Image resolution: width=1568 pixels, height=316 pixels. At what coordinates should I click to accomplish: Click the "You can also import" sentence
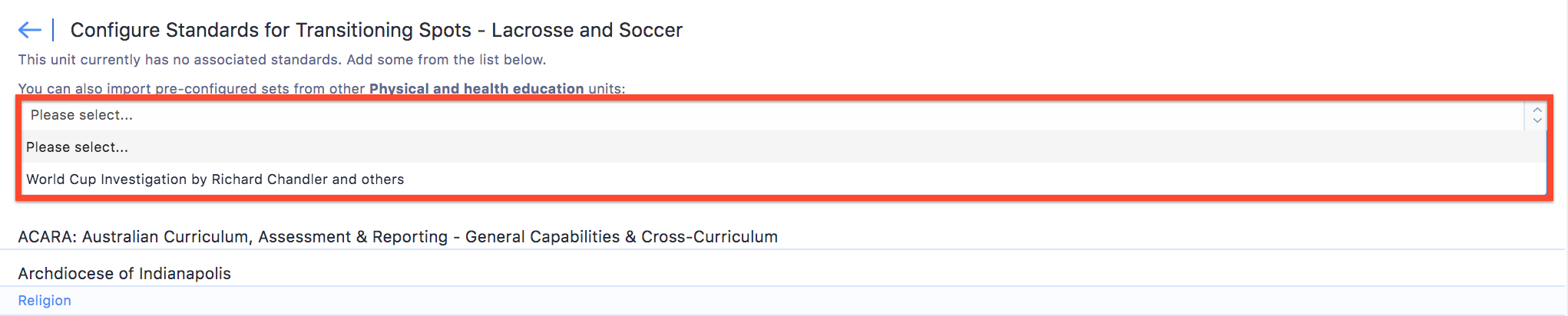192,89
